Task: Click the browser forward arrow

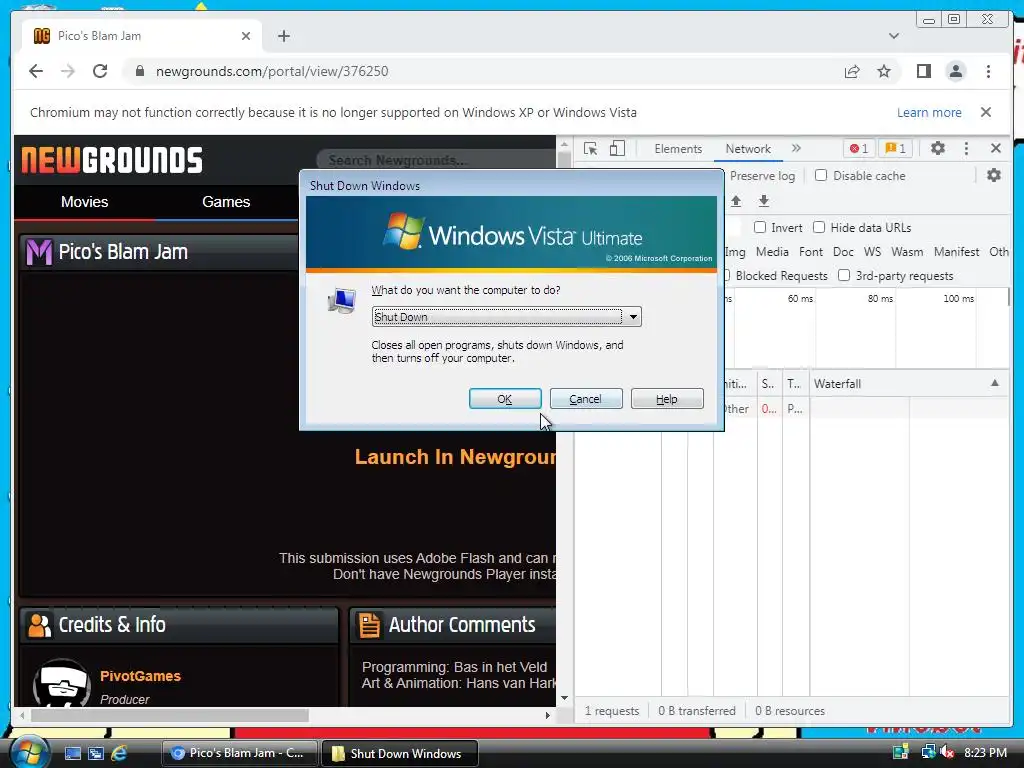Action: click(x=68, y=71)
